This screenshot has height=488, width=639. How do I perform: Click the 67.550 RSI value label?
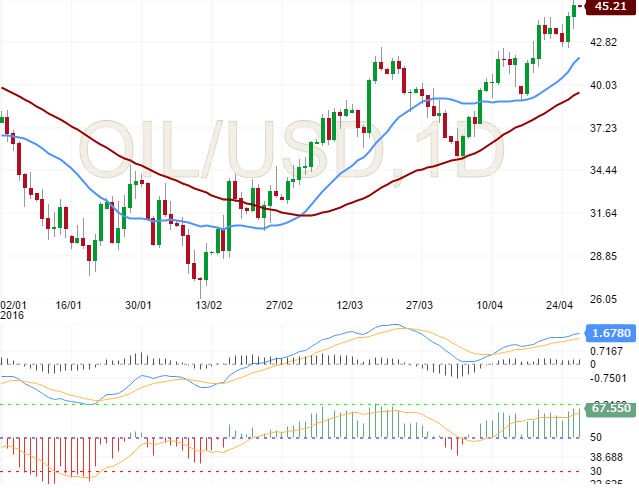click(x=610, y=409)
